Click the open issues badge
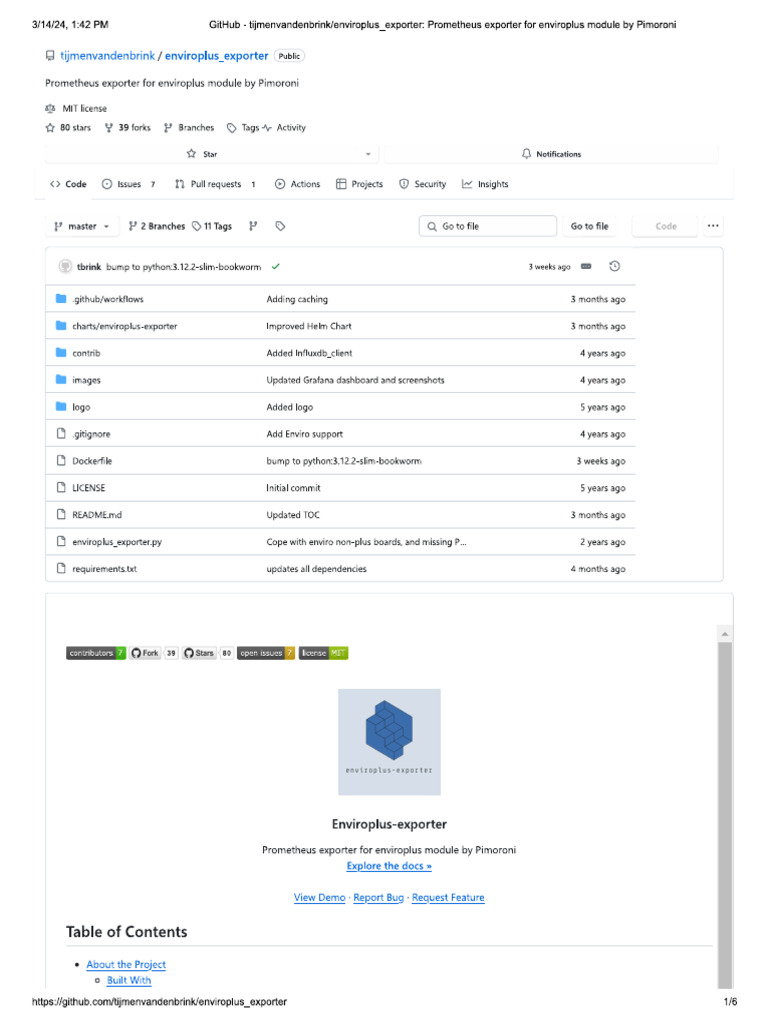 point(266,653)
